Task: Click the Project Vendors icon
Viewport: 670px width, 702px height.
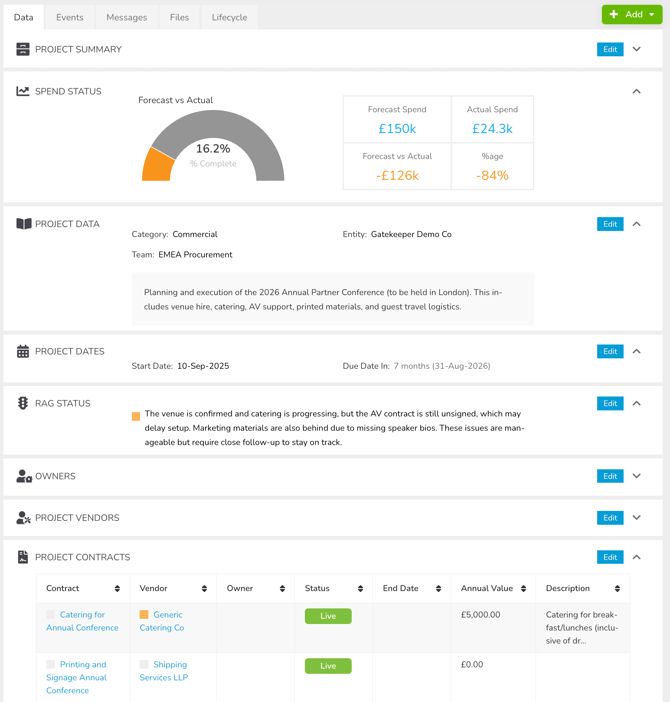Action: click(x=23, y=518)
